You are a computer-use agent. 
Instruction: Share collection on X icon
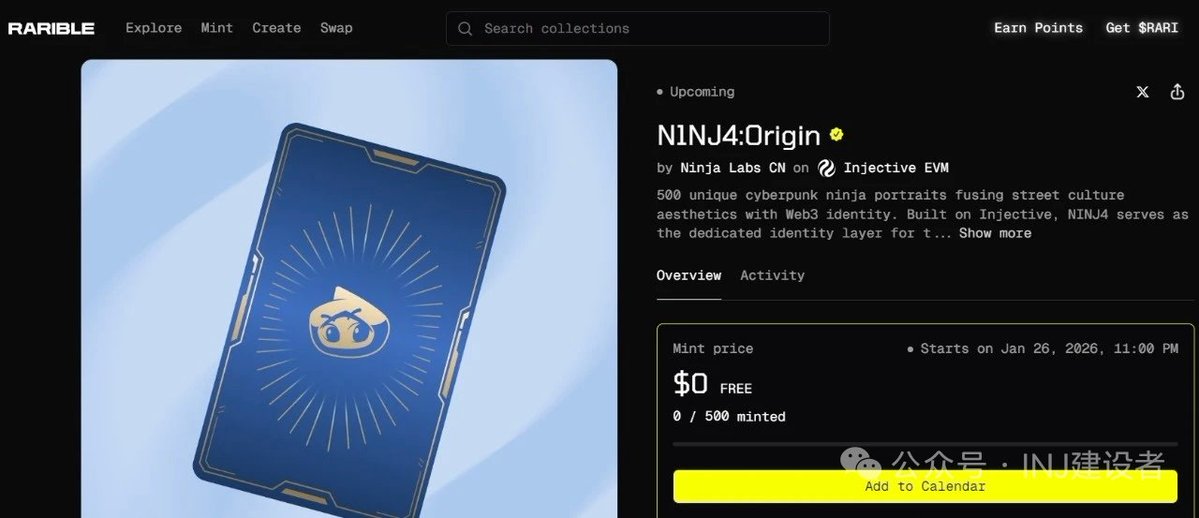[x=1142, y=92]
